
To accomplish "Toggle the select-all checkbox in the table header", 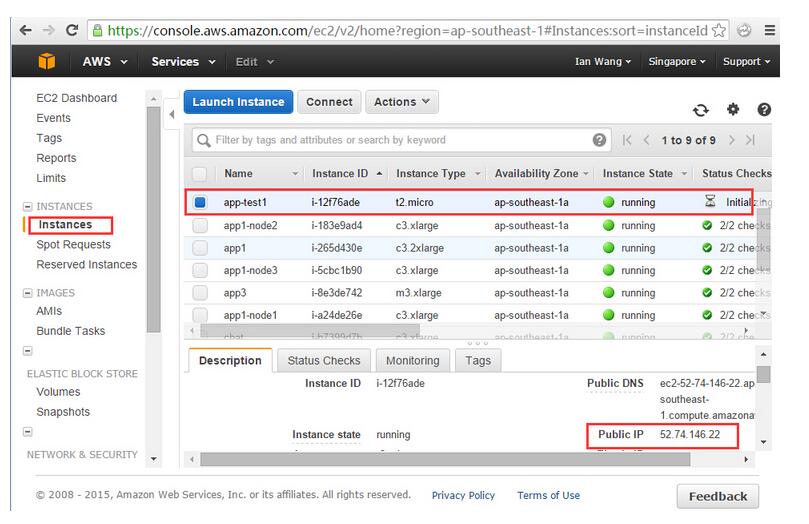I will [x=200, y=174].
